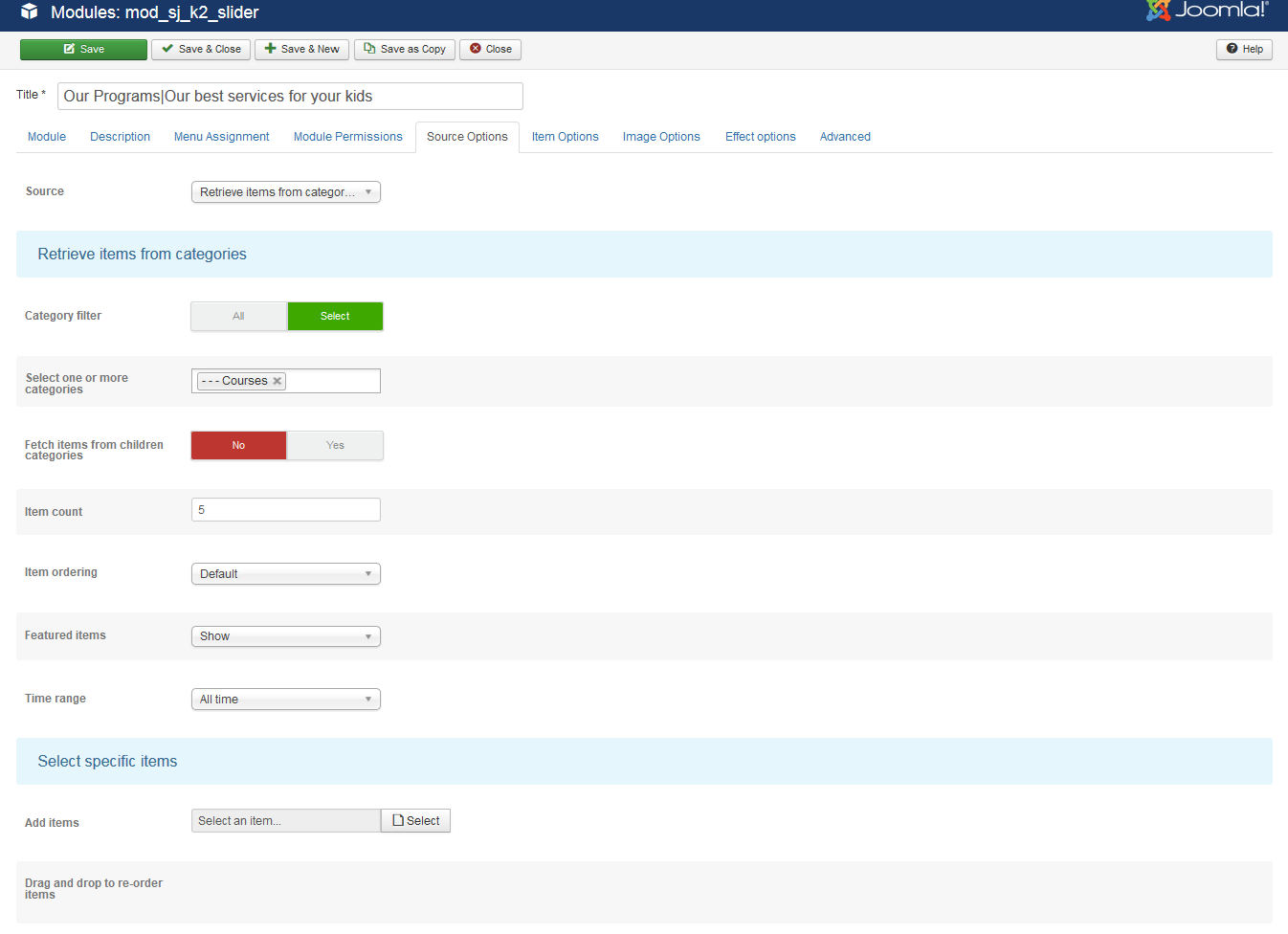This screenshot has height=934, width=1288.
Task: Set Category filter to Select
Action: (335, 316)
